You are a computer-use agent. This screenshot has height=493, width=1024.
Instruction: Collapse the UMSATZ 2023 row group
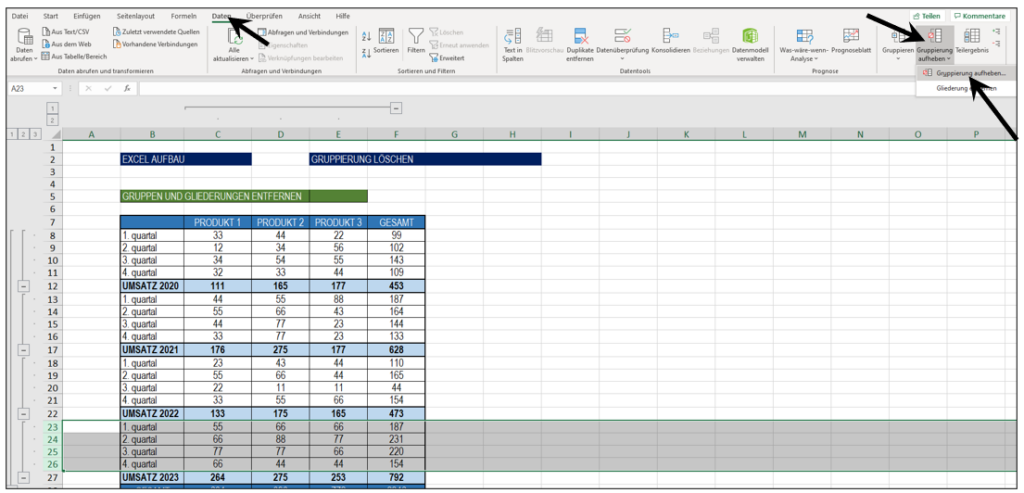coord(23,477)
